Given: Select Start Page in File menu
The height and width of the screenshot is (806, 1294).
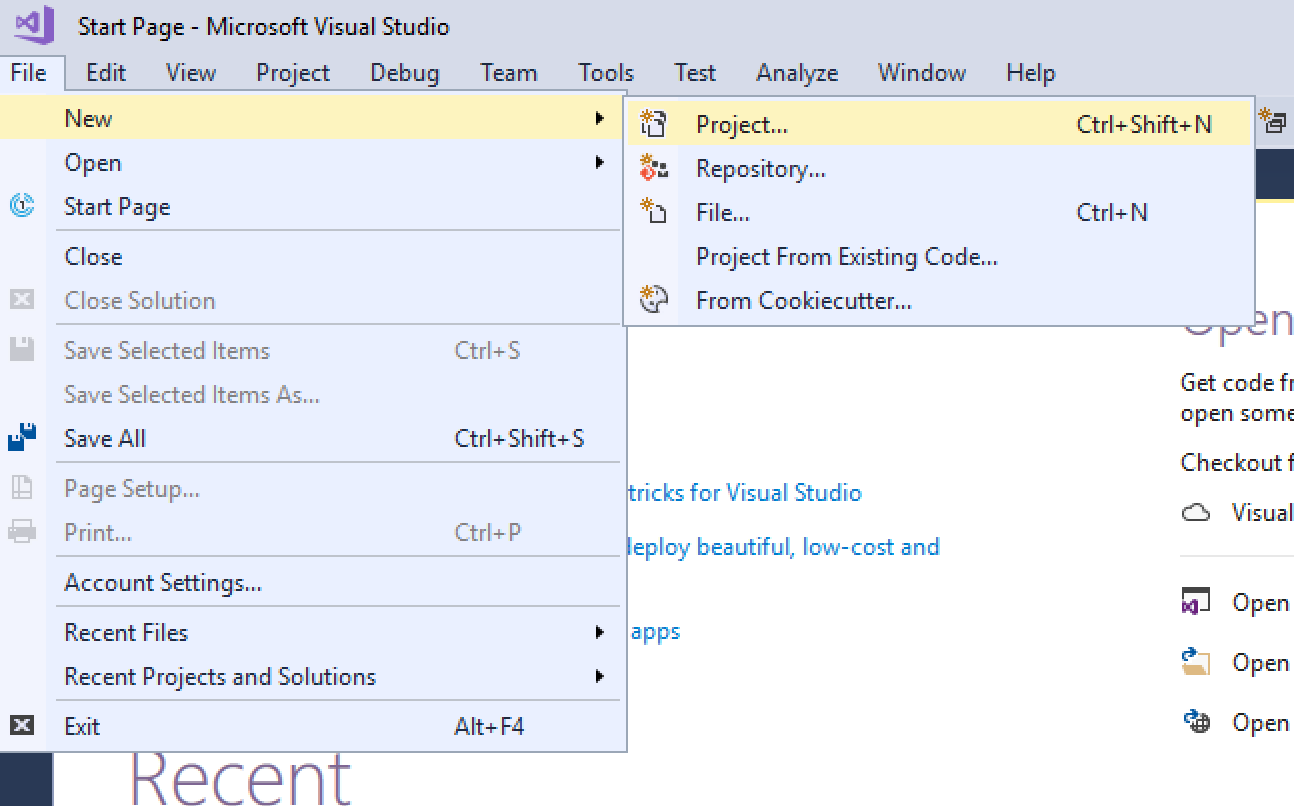Looking at the screenshot, I should point(312,206).
